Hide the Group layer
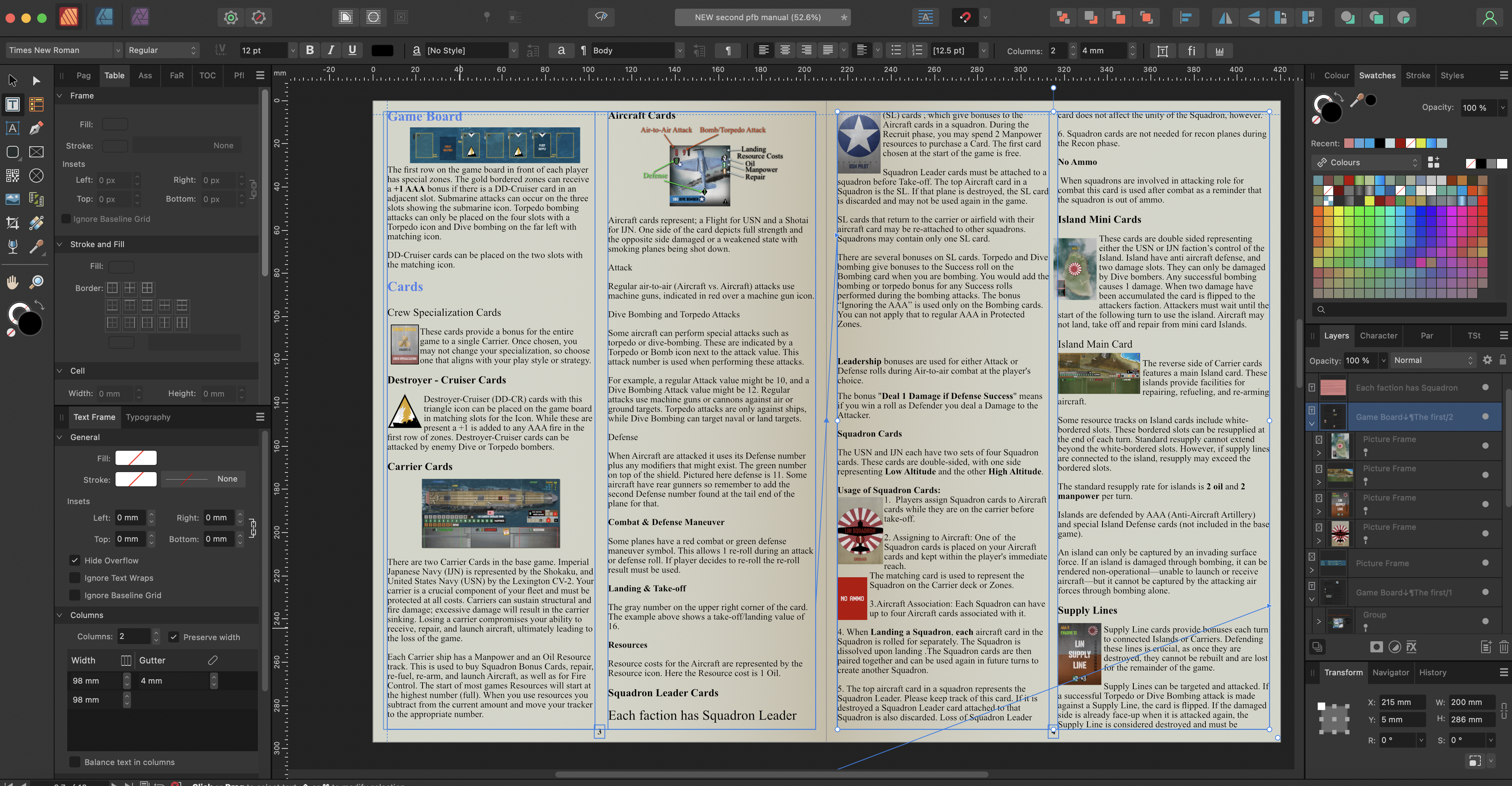The height and width of the screenshot is (786, 1512). tap(1485, 621)
